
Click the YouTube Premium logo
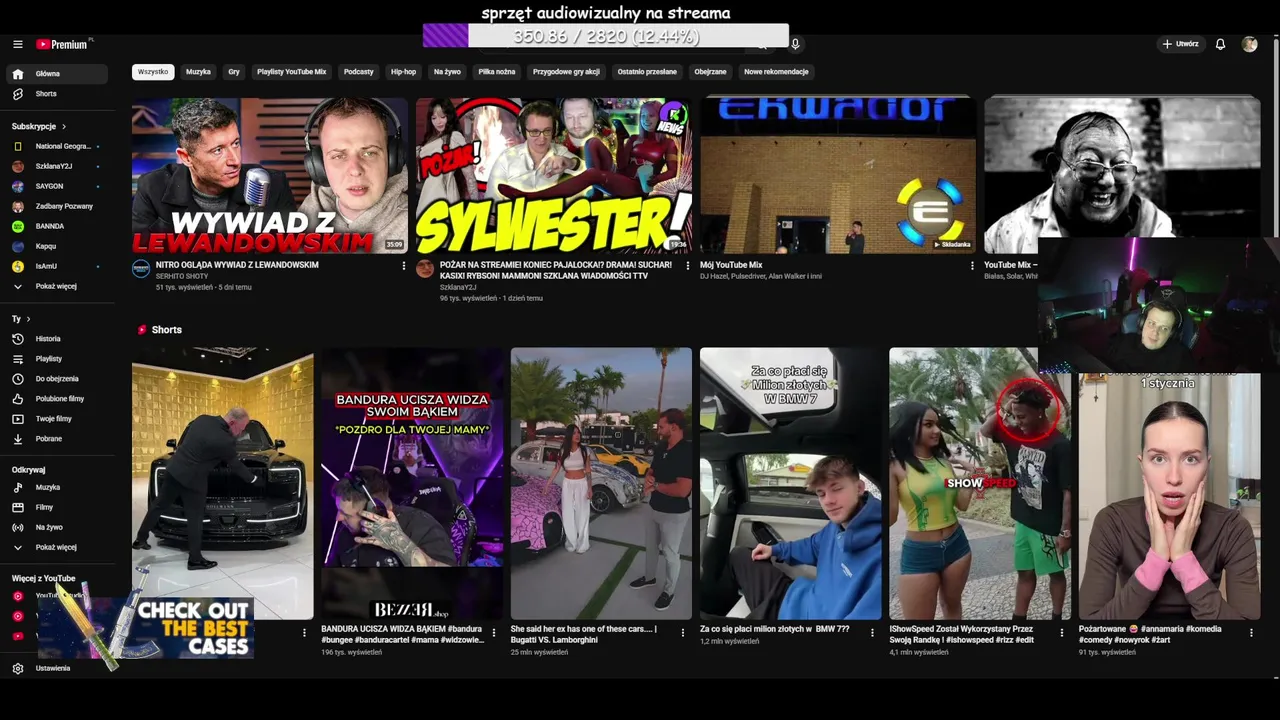pyautogui.click(x=64, y=44)
